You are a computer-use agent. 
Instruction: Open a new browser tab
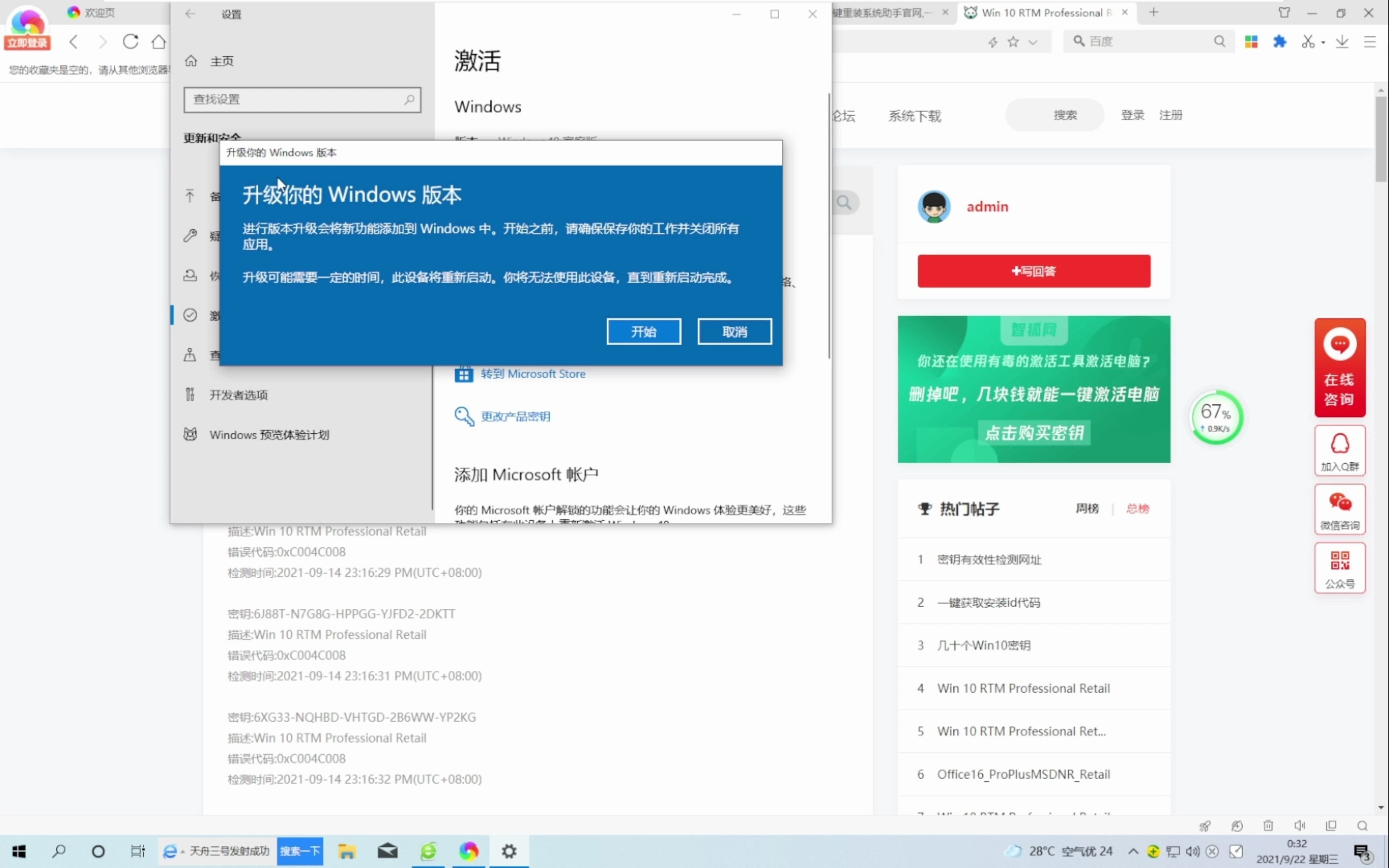[1153, 12]
